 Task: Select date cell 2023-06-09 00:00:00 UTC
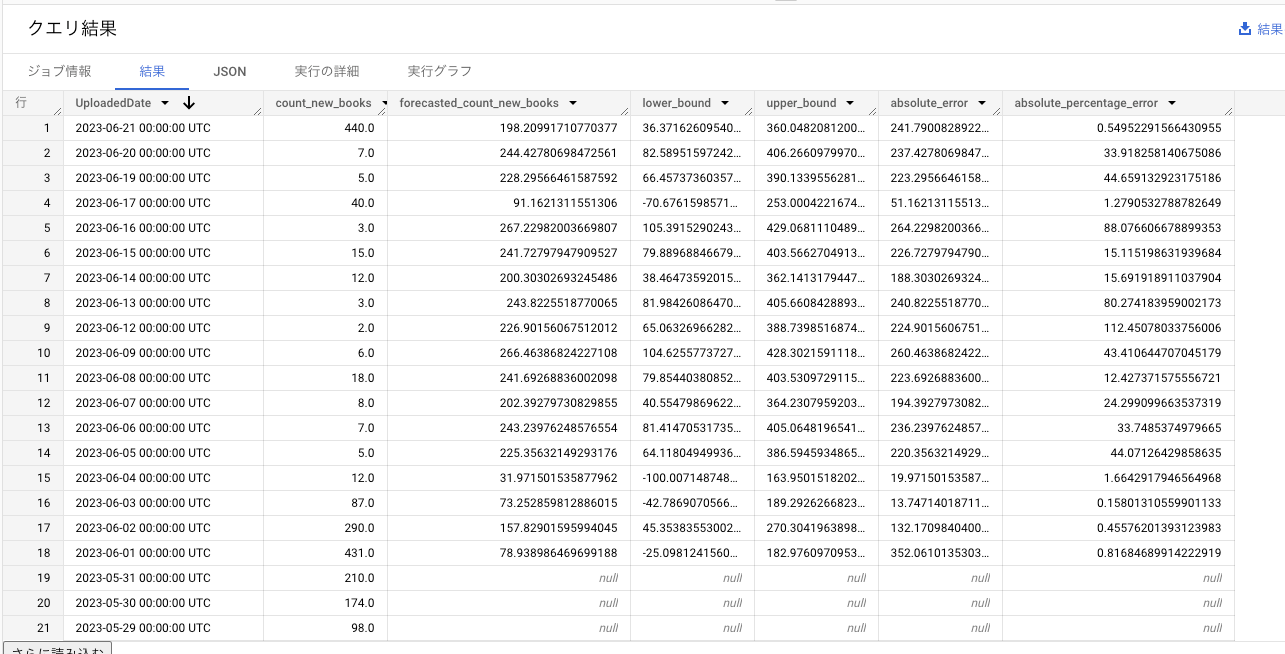tap(143, 353)
